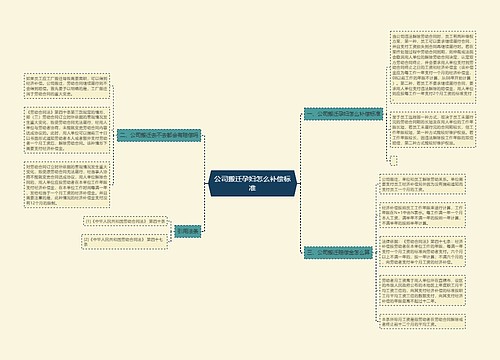Select the bottom note about 十二个月的平均工资

pyautogui.click(x=422, y=321)
